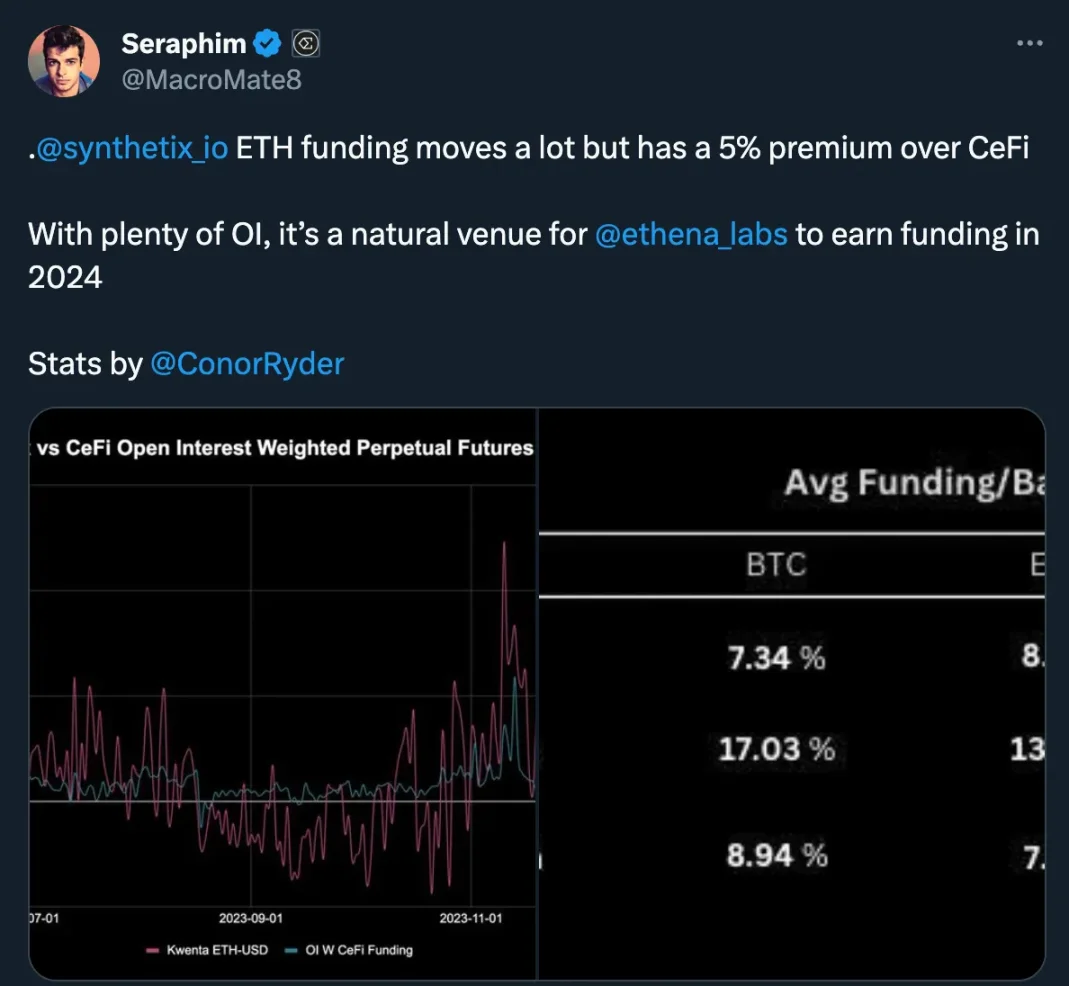Click the OI W CeFi Funding legend marker

(x=291, y=951)
